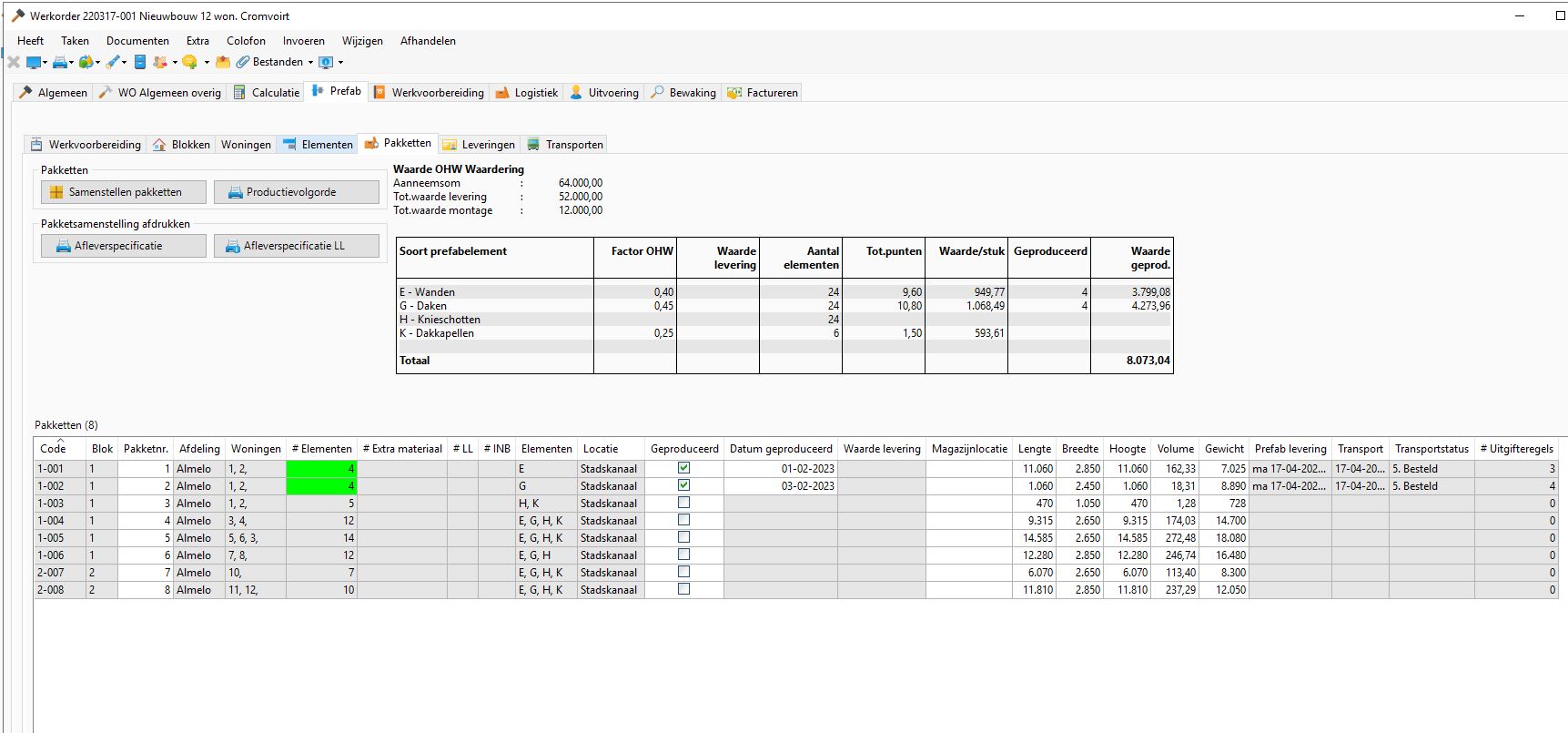1568x733 pixels.
Task: Uncheck Geproduceerd for package 1-001
Action: click(684, 468)
